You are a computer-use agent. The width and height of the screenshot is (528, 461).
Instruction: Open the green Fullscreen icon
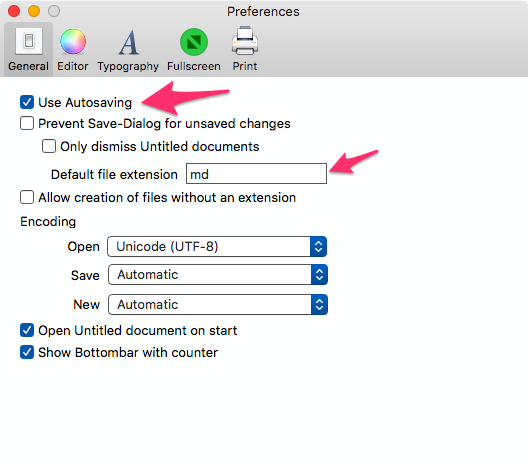pos(194,42)
